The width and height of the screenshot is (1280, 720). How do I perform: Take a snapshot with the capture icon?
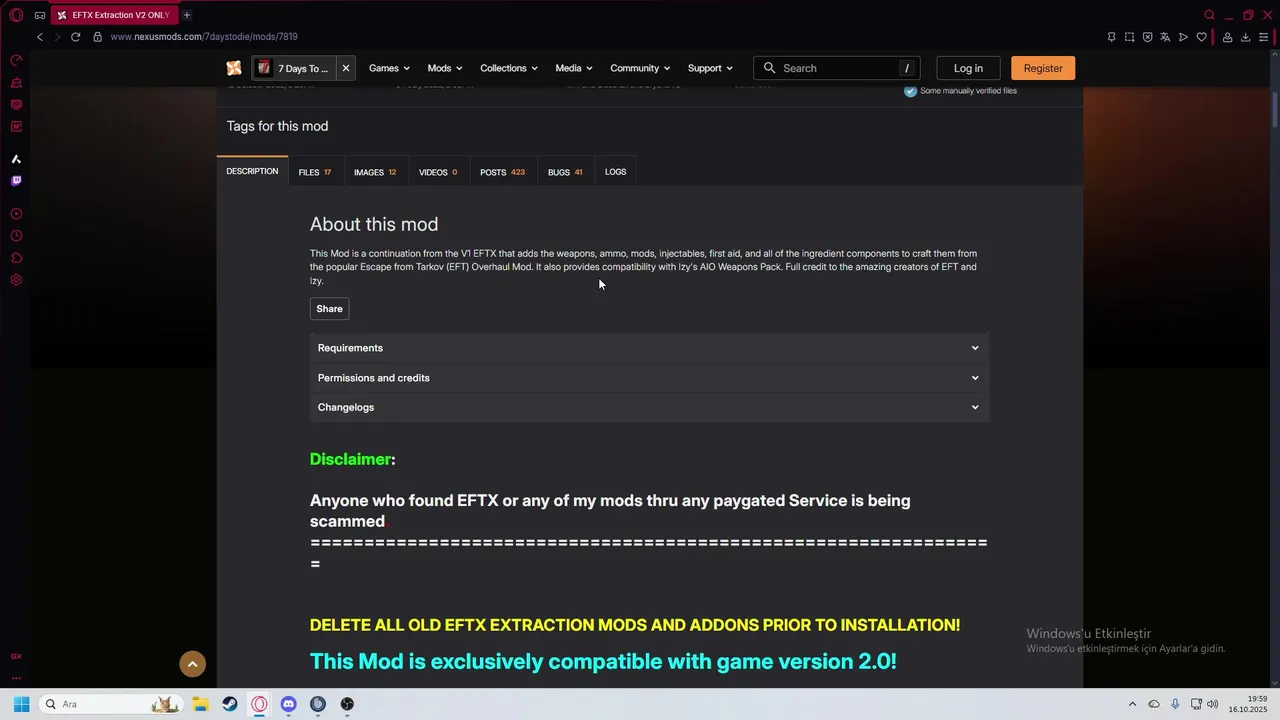[x=1129, y=37]
